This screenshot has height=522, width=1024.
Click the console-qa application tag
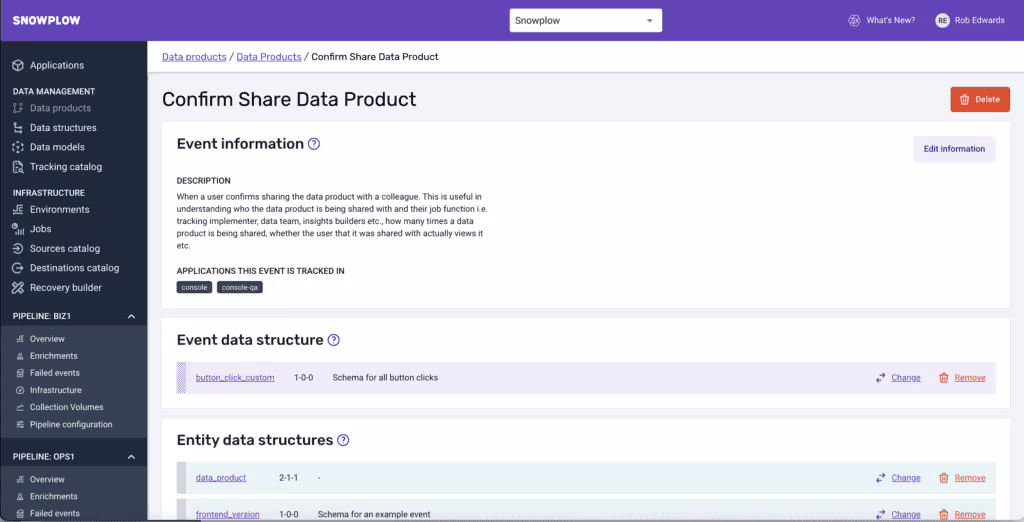240,287
